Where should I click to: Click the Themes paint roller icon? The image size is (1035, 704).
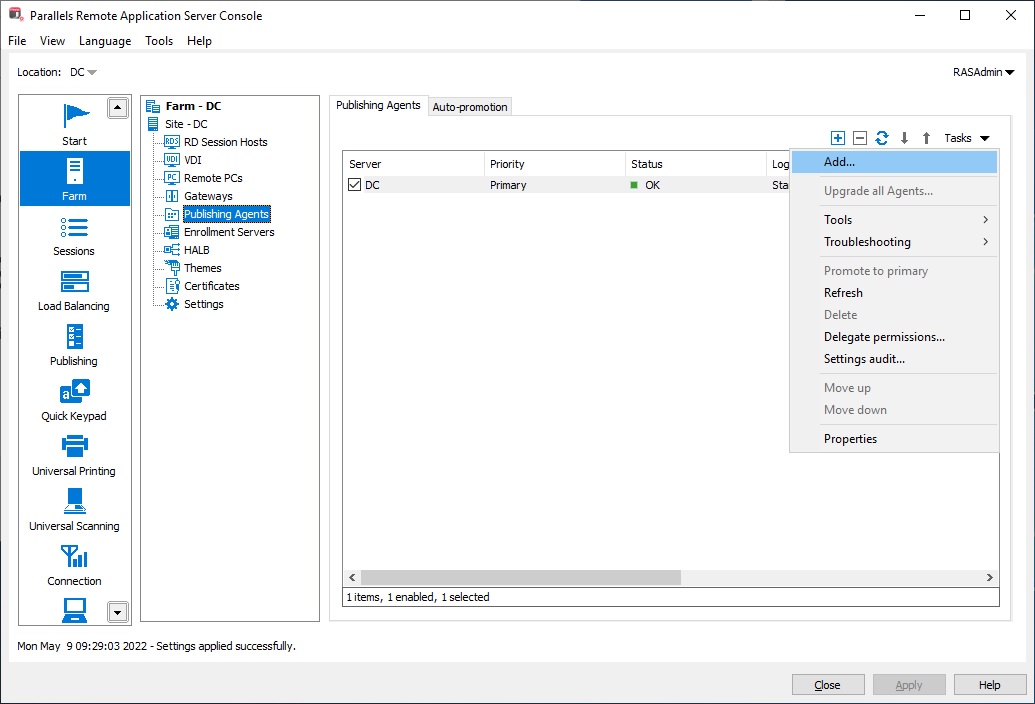pos(172,267)
